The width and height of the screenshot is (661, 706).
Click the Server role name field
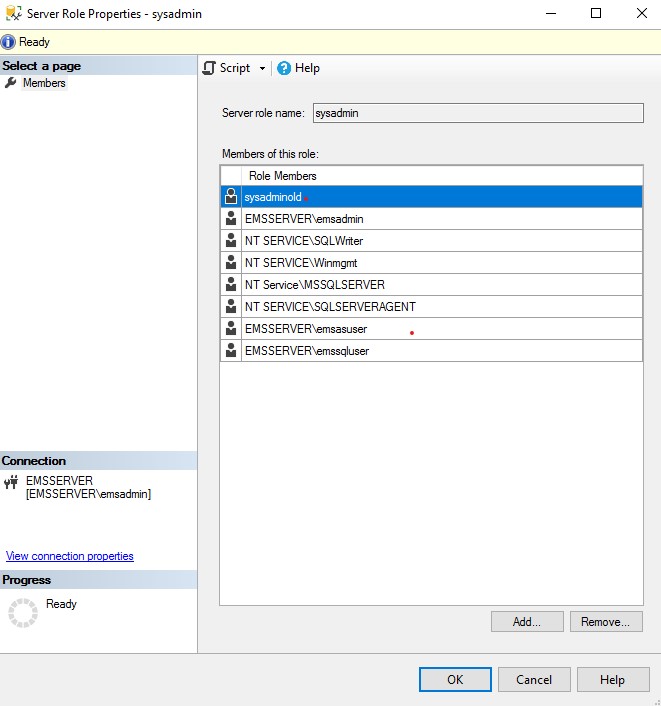(x=478, y=113)
